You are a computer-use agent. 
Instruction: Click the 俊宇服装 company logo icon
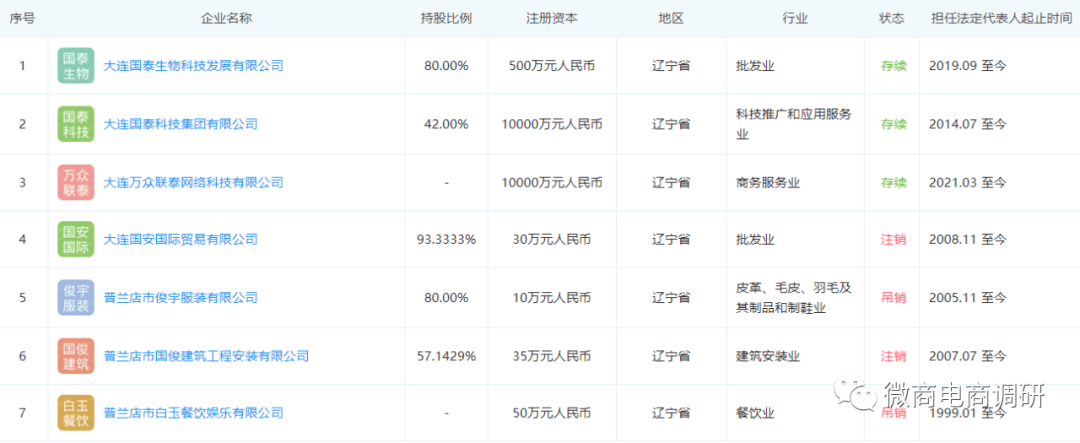(75, 298)
